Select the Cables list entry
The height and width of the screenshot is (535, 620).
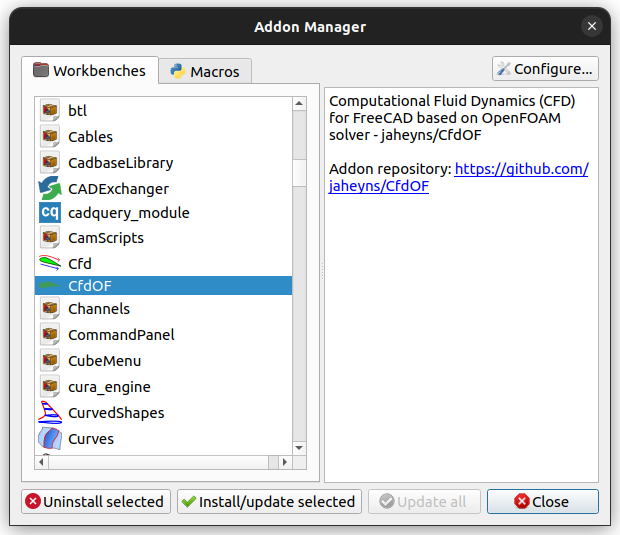click(163, 136)
